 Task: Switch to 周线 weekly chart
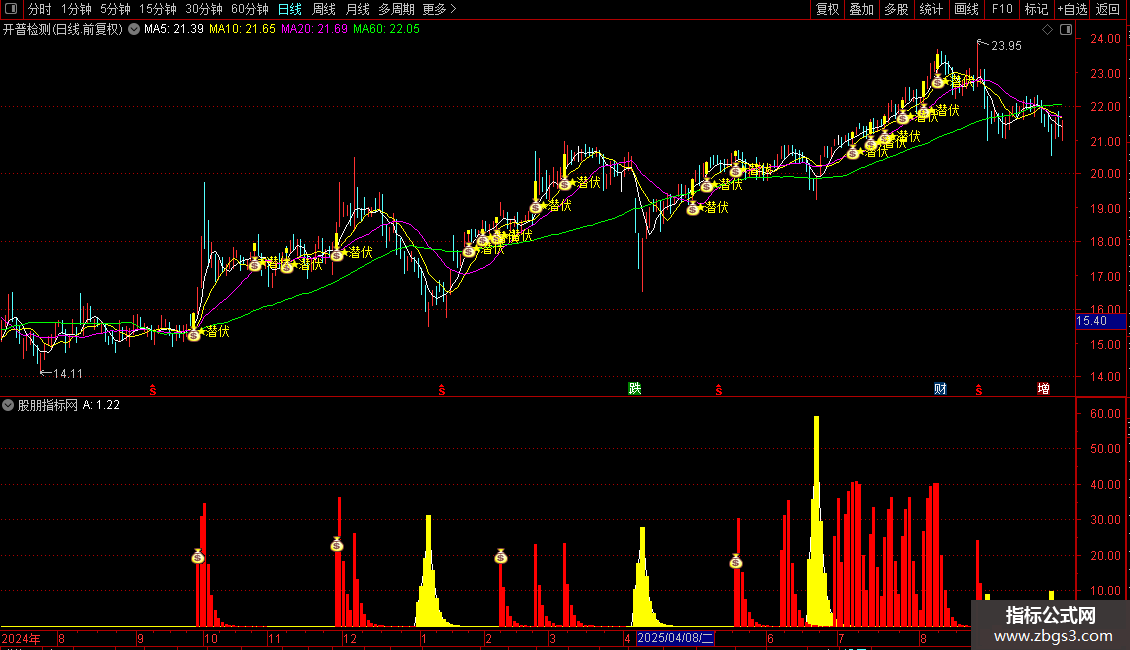tap(324, 9)
